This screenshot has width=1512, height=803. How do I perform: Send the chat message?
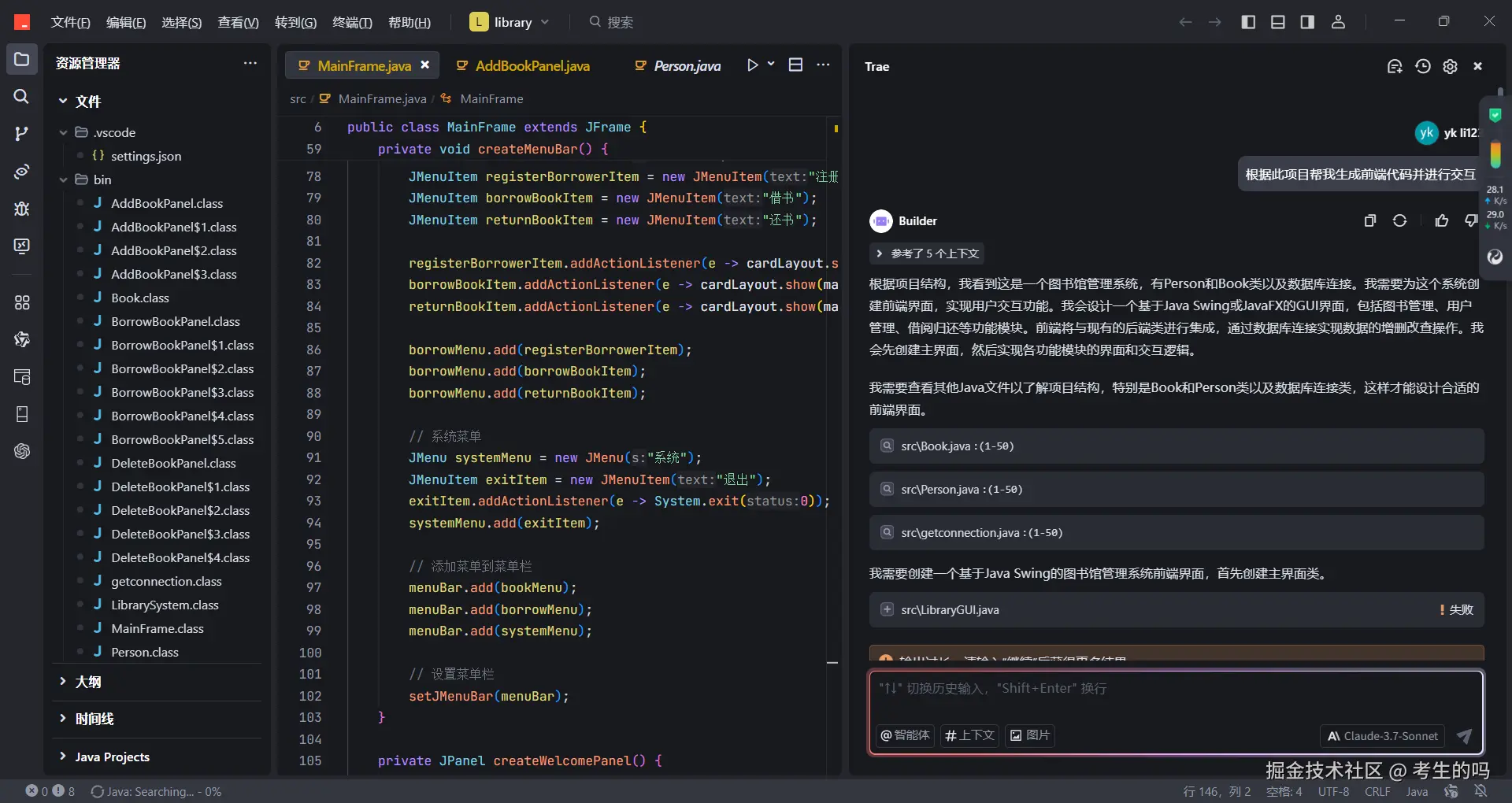tap(1464, 736)
